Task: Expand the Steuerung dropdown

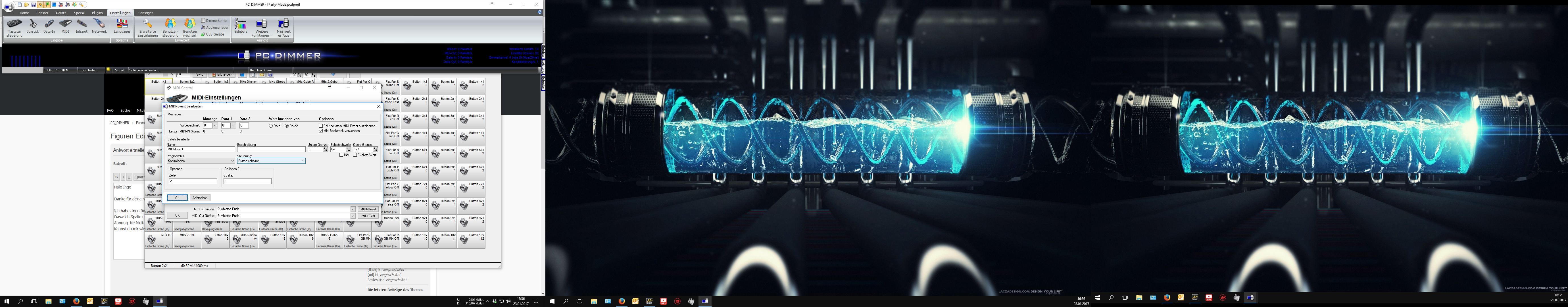Action: point(303,161)
